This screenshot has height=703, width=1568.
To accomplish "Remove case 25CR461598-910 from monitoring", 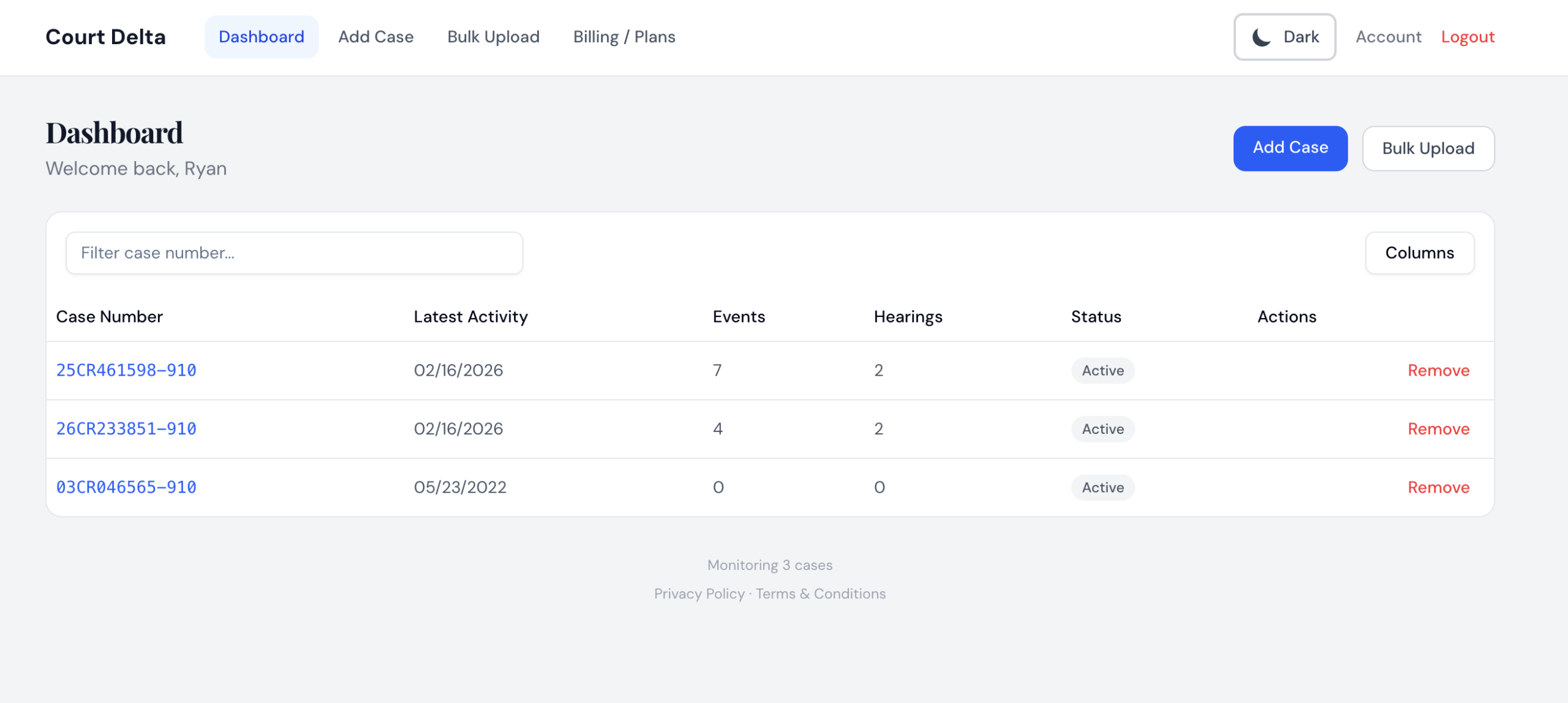I will point(1438,370).
